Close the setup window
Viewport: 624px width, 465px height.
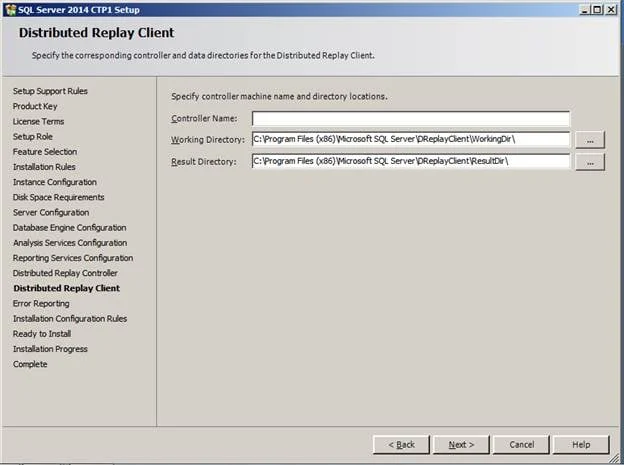point(611,10)
